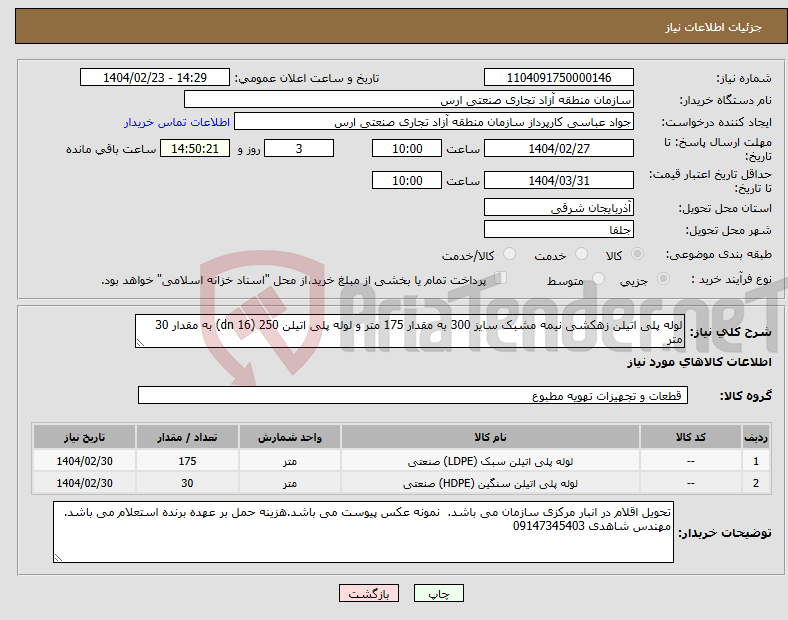
Task: Click the شرح کلی نیاز description textarea
Action: 410,331
